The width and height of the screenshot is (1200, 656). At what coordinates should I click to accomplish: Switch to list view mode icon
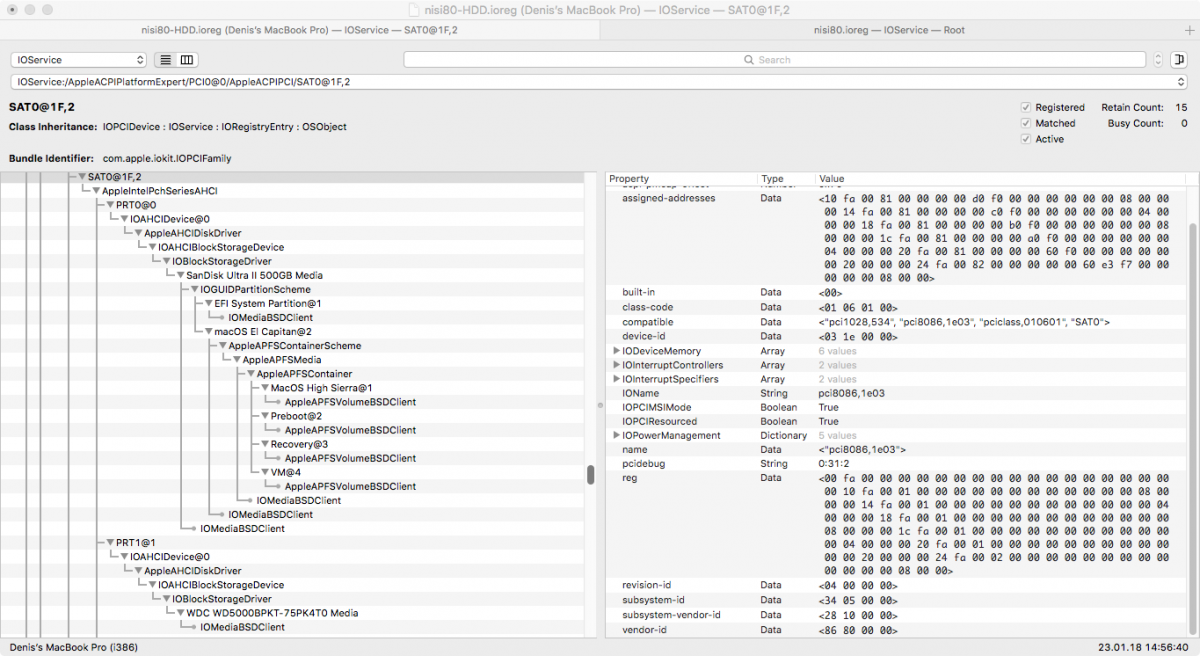click(166, 60)
